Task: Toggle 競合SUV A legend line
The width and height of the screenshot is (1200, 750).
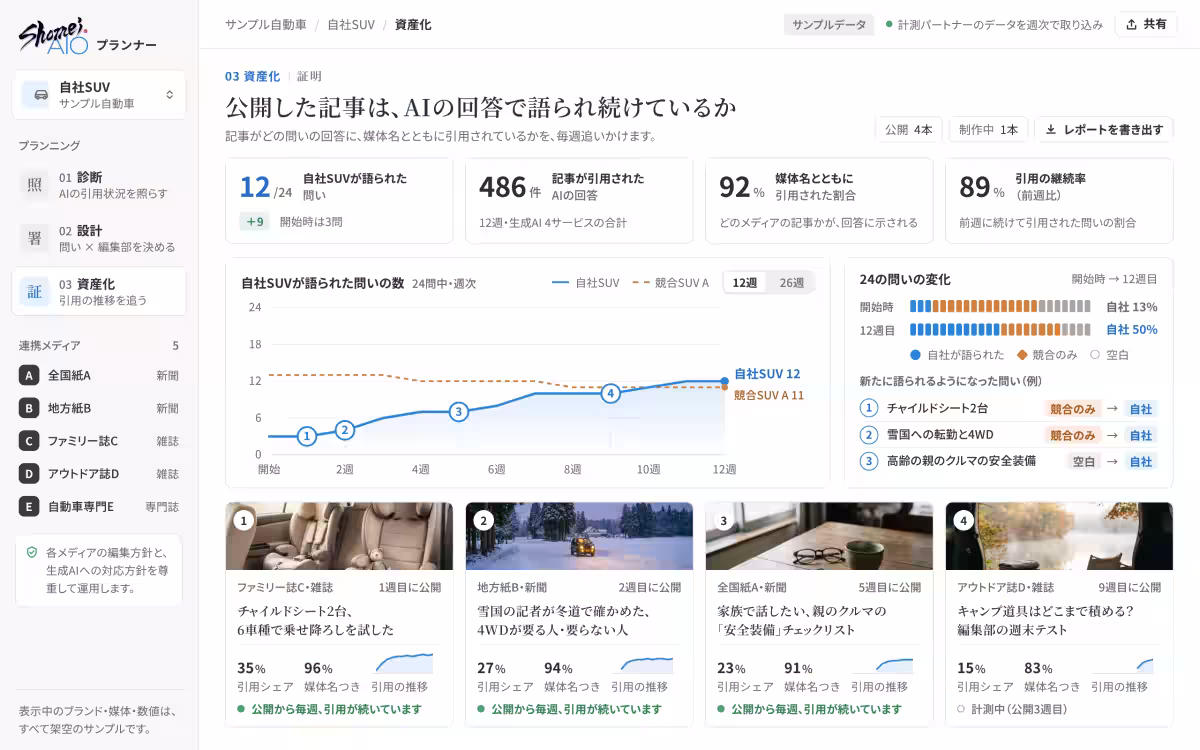Action: point(671,282)
